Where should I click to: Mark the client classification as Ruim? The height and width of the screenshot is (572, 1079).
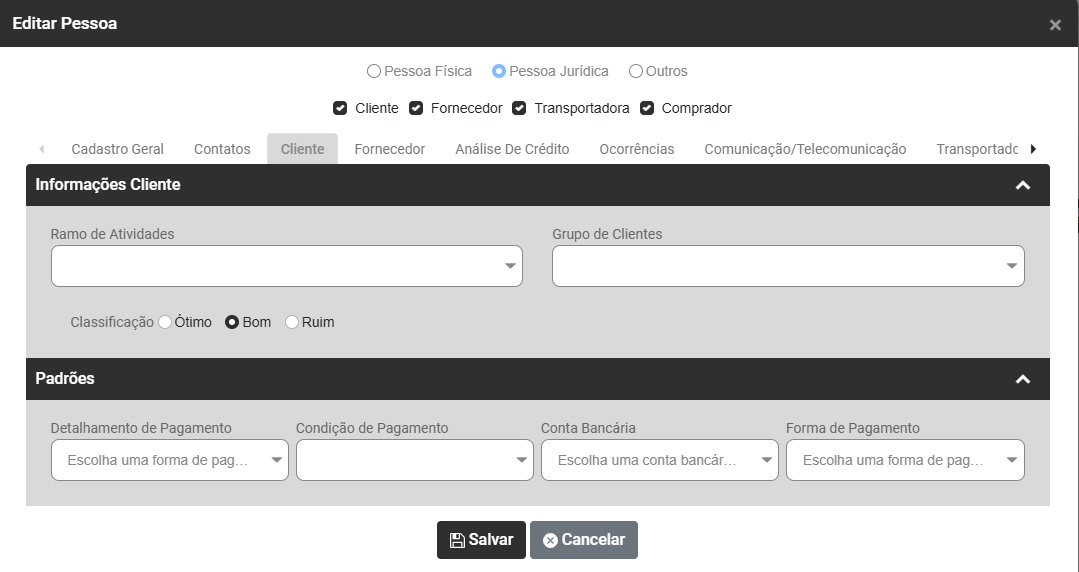click(292, 322)
